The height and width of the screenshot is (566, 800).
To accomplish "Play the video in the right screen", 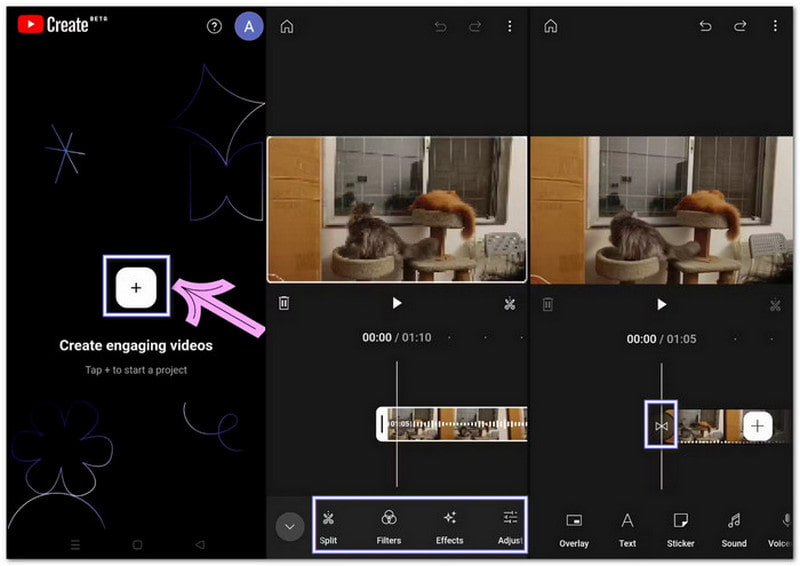I will pyautogui.click(x=661, y=305).
